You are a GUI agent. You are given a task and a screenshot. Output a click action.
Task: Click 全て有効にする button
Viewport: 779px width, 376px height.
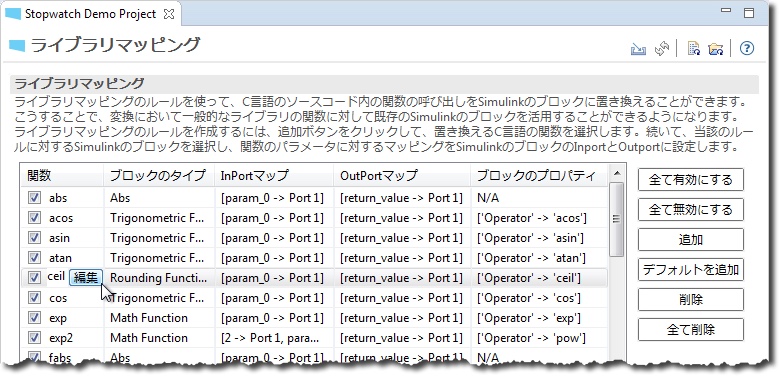[691, 180]
